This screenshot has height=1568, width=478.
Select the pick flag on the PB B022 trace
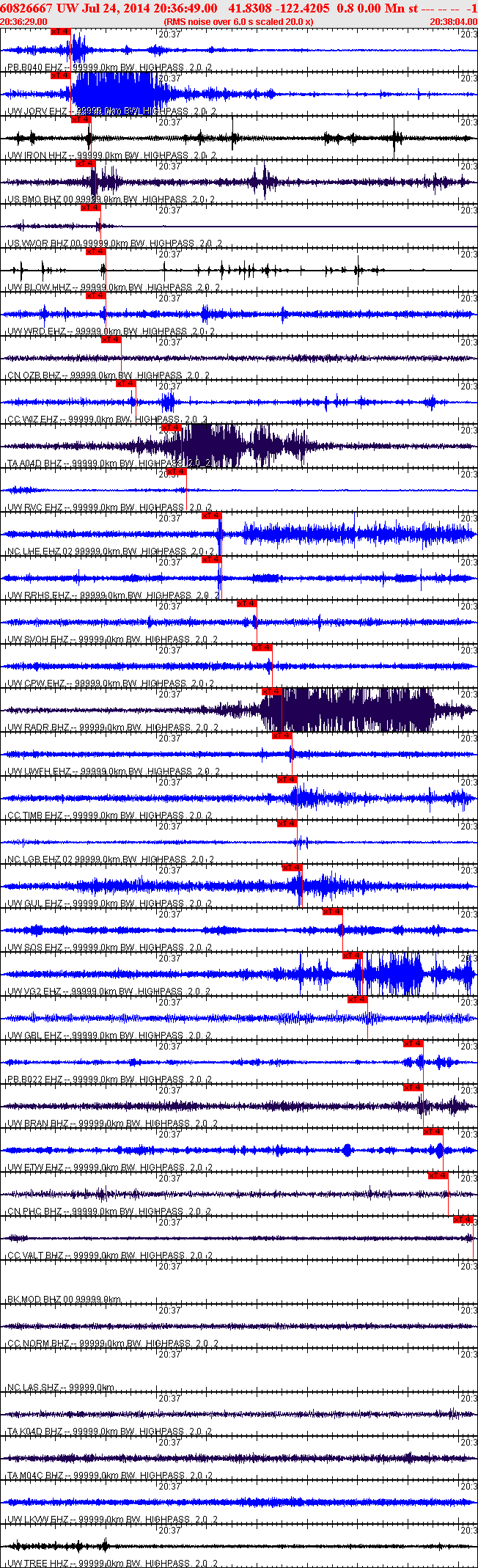pyautogui.click(x=413, y=1044)
